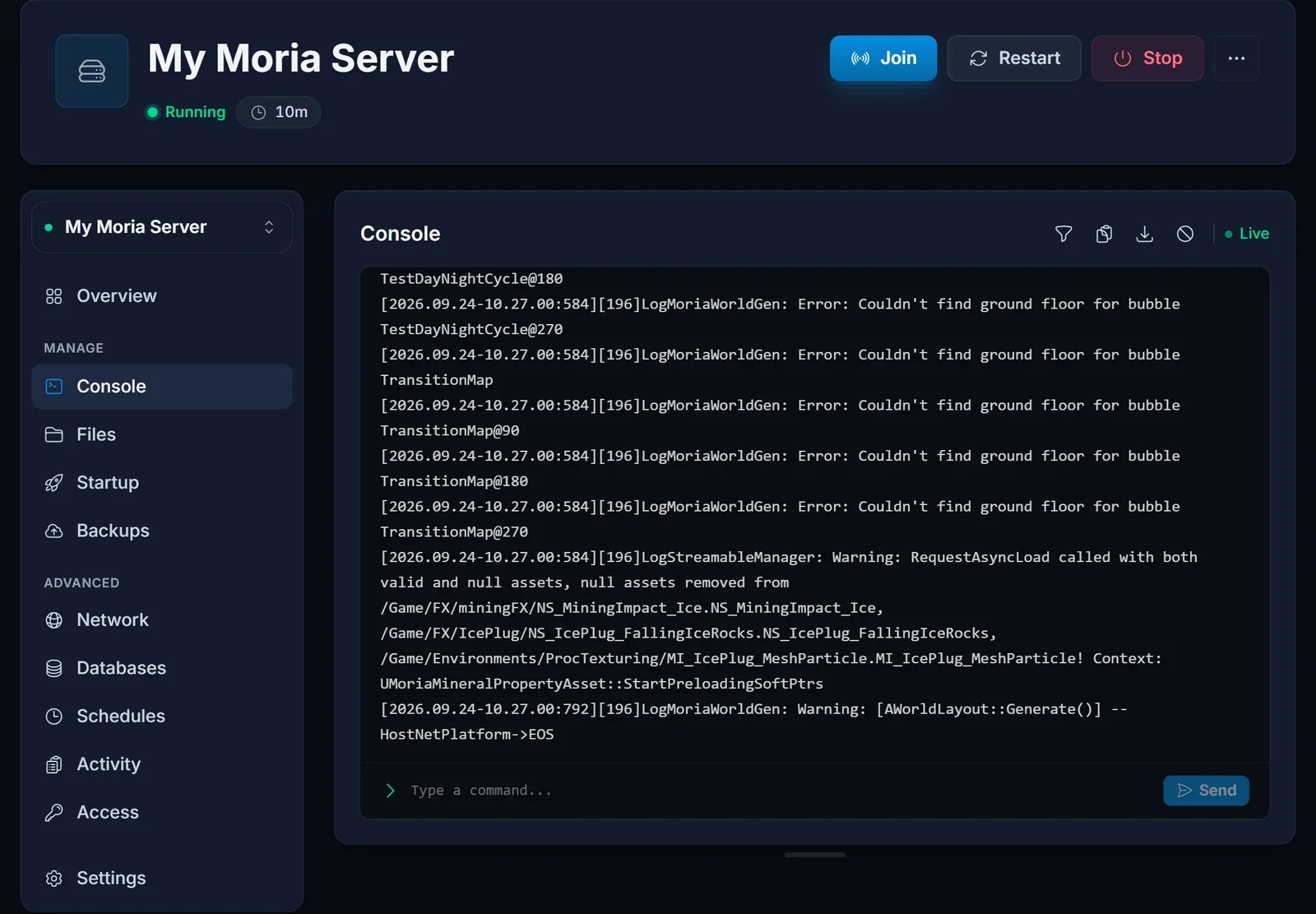Image resolution: width=1316 pixels, height=914 pixels.
Task: Click the Activity clipboard icon
Action: click(x=54, y=764)
